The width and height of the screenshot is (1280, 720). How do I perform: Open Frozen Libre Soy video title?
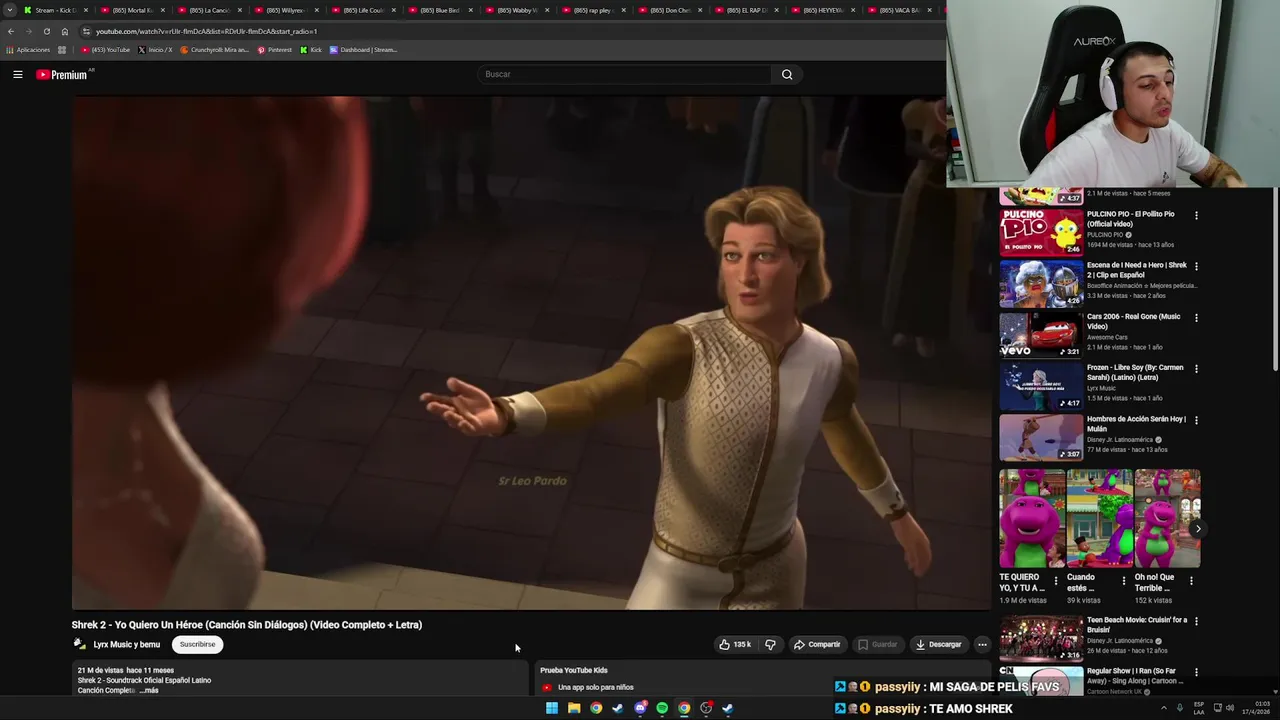coord(1135,372)
